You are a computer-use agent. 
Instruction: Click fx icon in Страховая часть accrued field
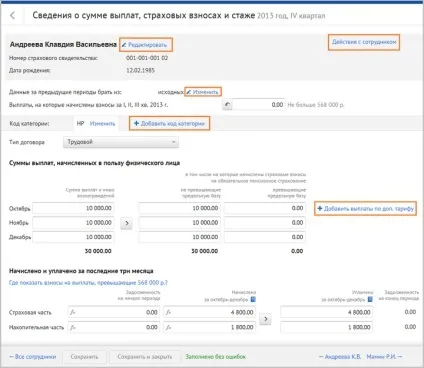169,312
